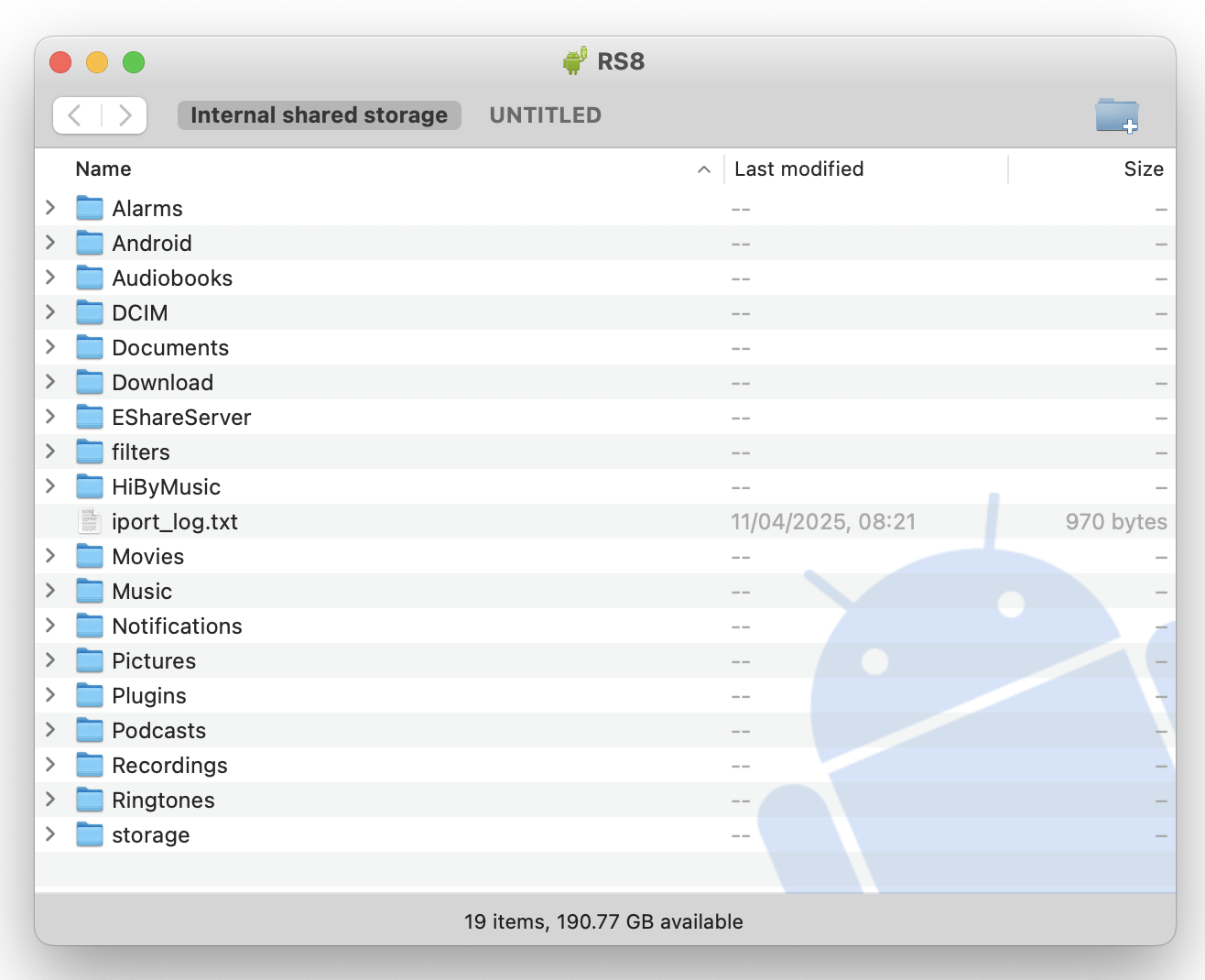Image resolution: width=1205 pixels, height=980 pixels.
Task: Select the Alarms folder icon
Action: (90, 209)
